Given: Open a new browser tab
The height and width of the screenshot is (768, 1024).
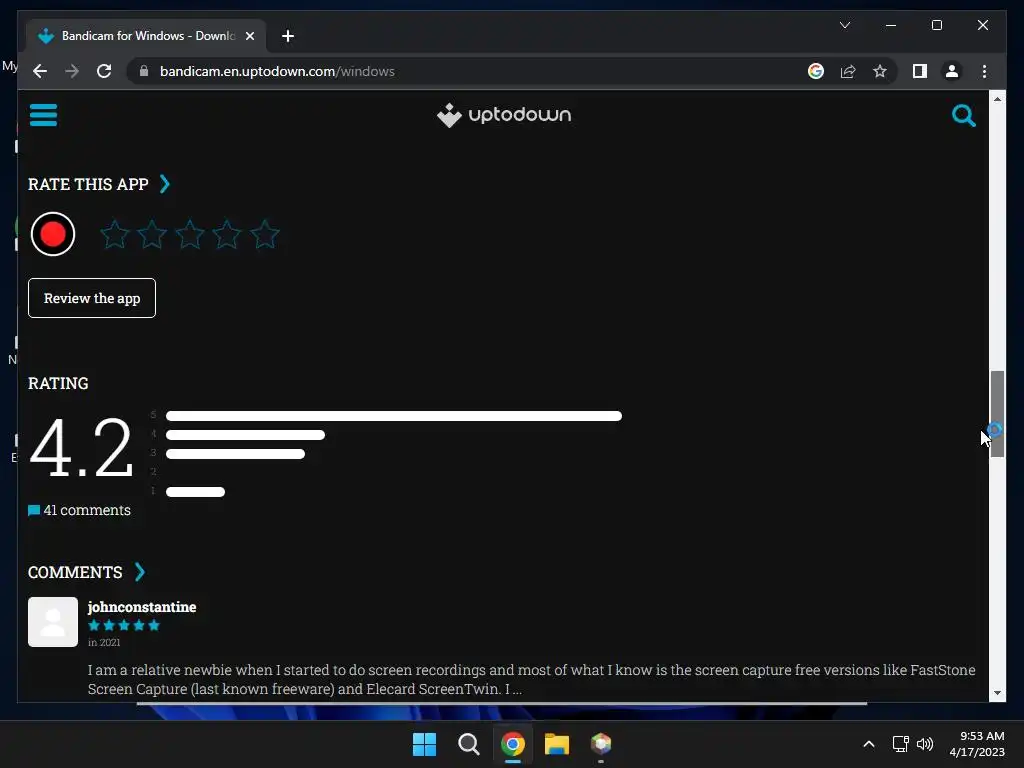Looking at the screenshot, I should pos(288,36).
